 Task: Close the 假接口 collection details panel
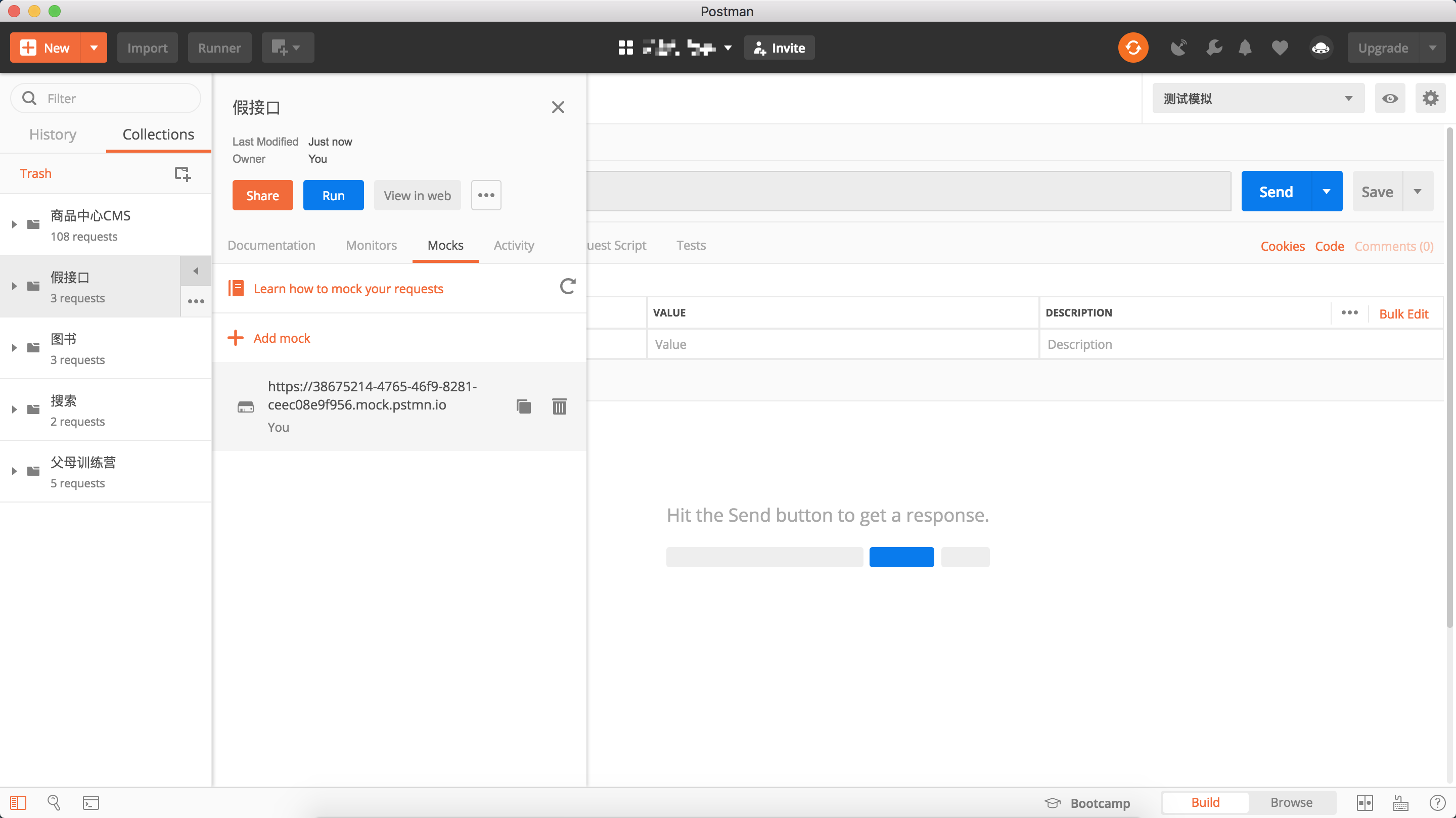[558, 107]
